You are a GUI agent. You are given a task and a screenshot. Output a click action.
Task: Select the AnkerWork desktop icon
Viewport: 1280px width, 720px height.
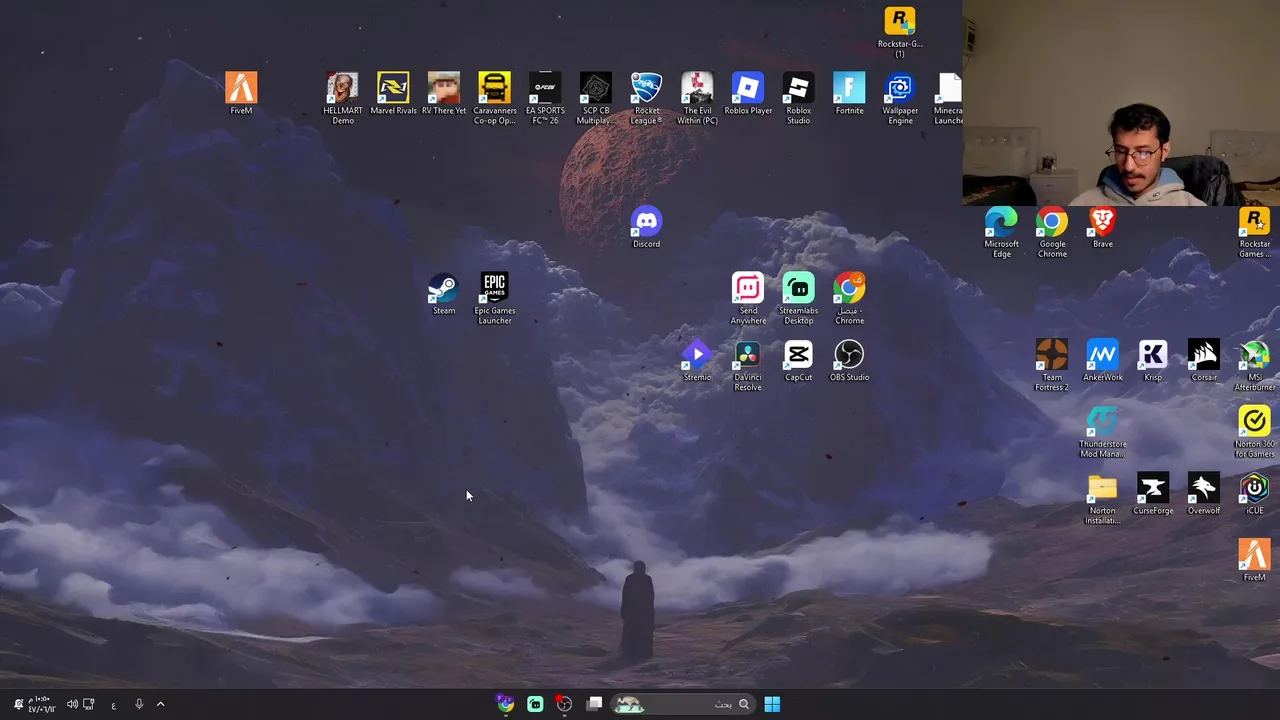tap(1102, 360)
